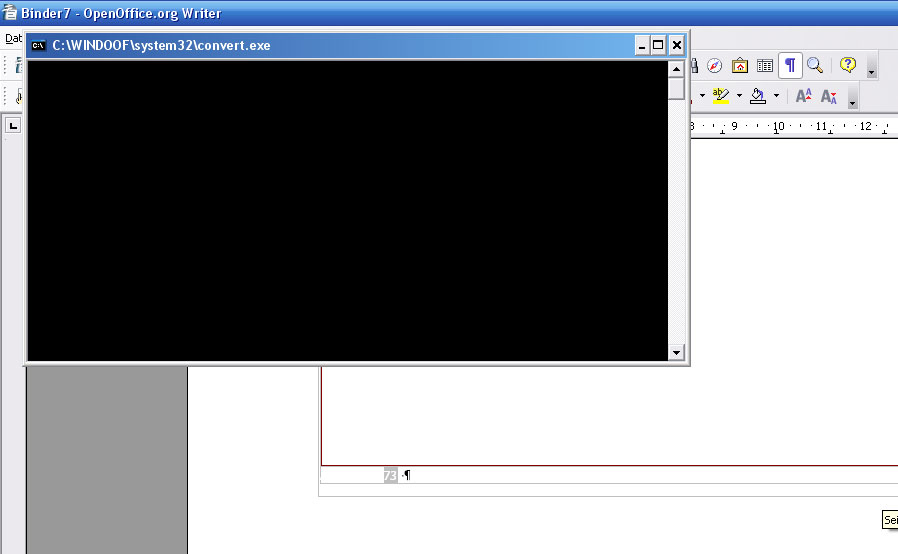Image resolution: width=898 pixels, height=554 pixels.
Task: Apply background color paint bucket
Action: (x=758, y=96)
